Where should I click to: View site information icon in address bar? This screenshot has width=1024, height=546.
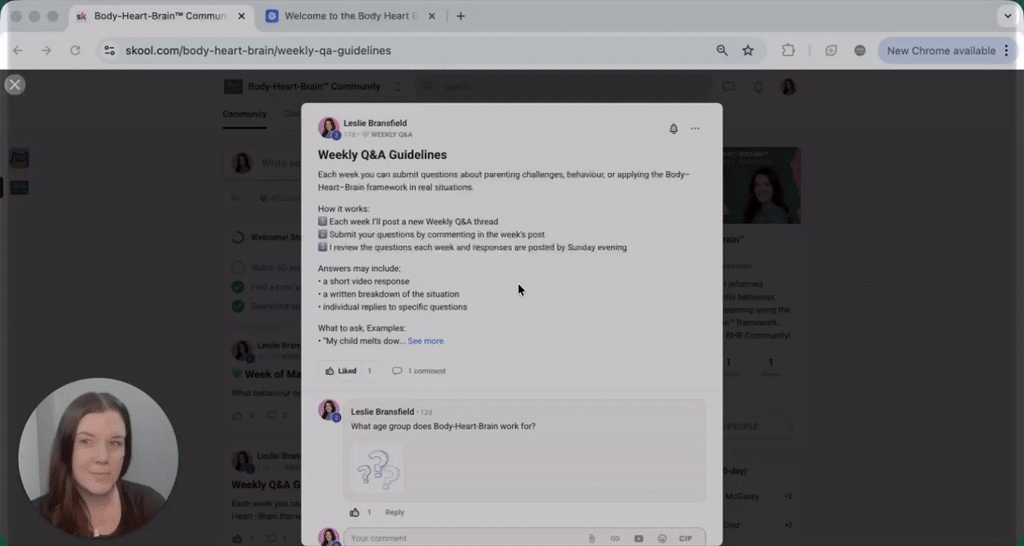pyautogui.click(x=109, y=50)
